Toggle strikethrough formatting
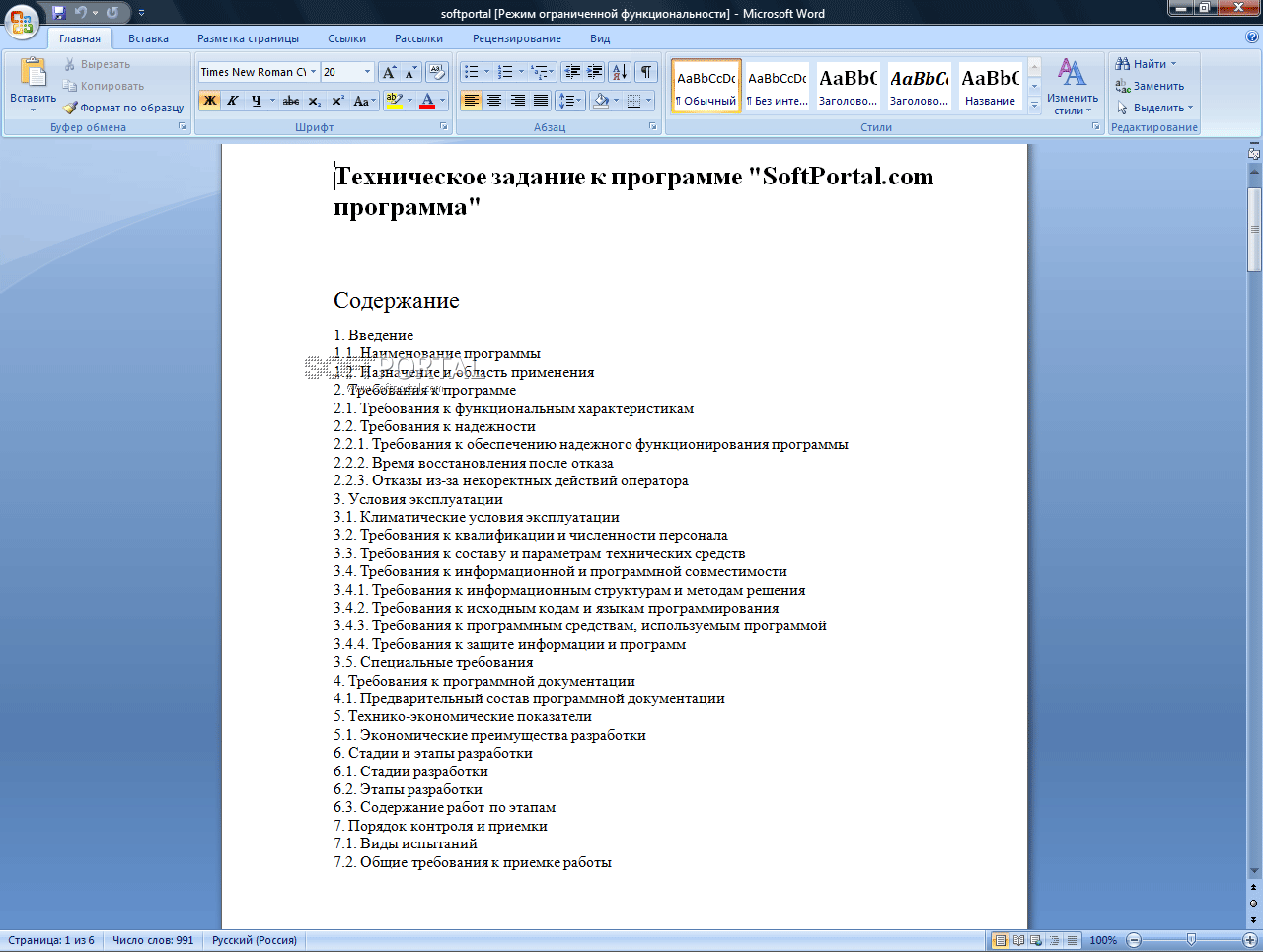The image size is (1263, 952). (x=290, y=101)
